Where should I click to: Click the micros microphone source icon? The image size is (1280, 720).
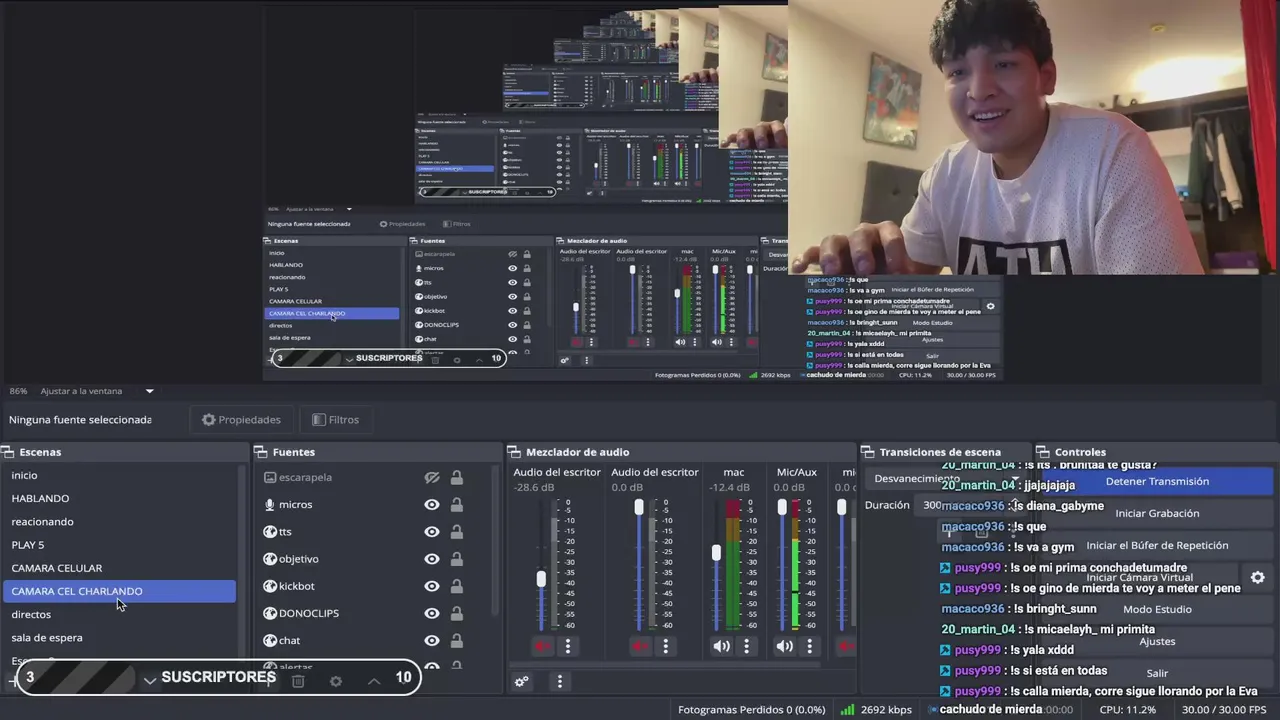(x=270, y=505)
